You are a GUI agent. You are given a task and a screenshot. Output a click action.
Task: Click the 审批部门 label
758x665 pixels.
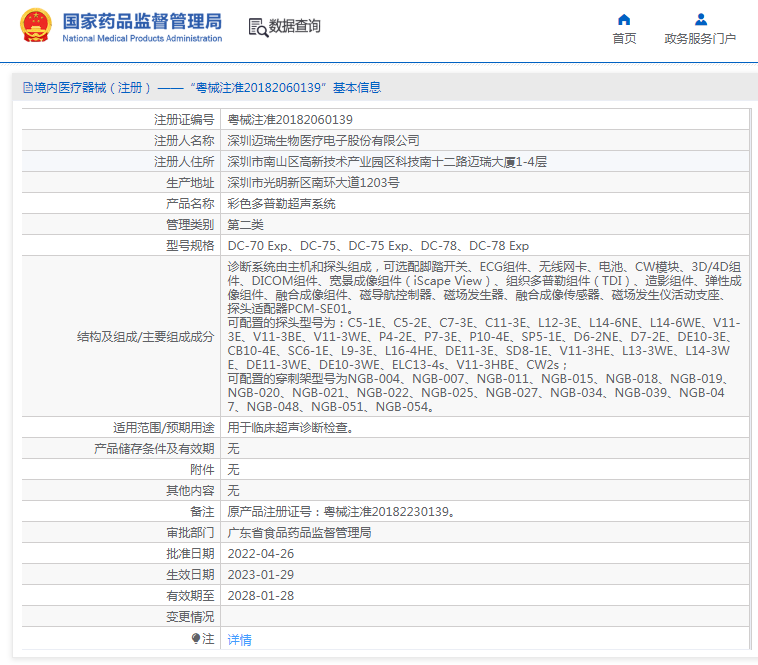click(190, 533)
